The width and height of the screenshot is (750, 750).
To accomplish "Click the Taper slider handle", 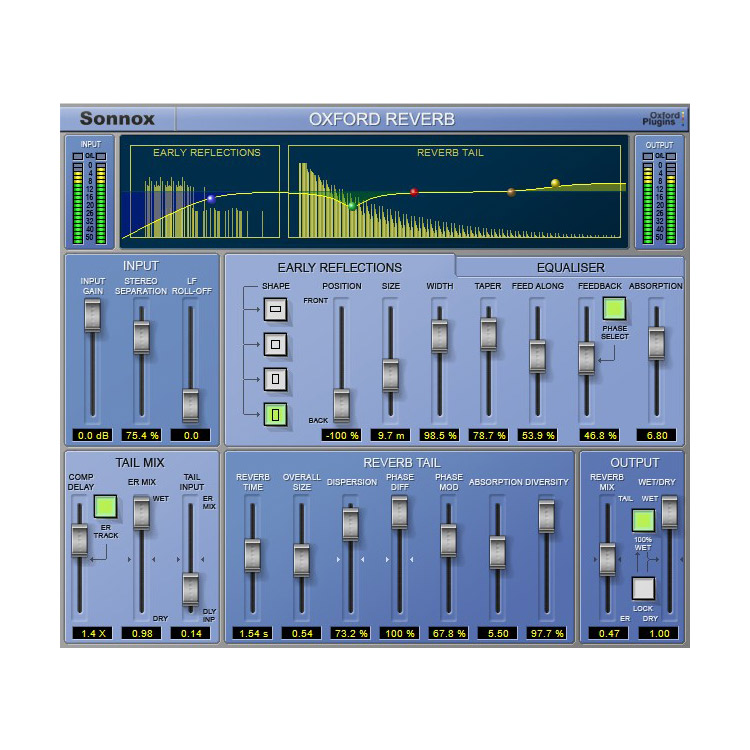I will tap(488, 334).
